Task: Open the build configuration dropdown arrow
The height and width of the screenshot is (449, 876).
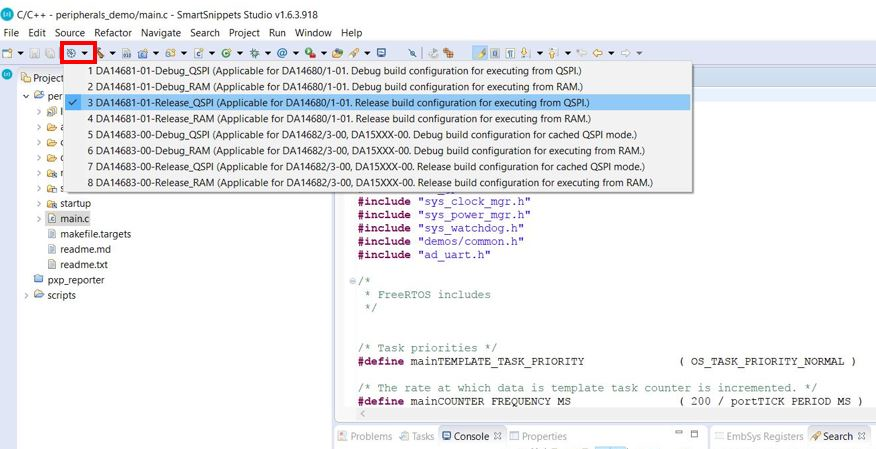Action: click(x=85, y=53)
